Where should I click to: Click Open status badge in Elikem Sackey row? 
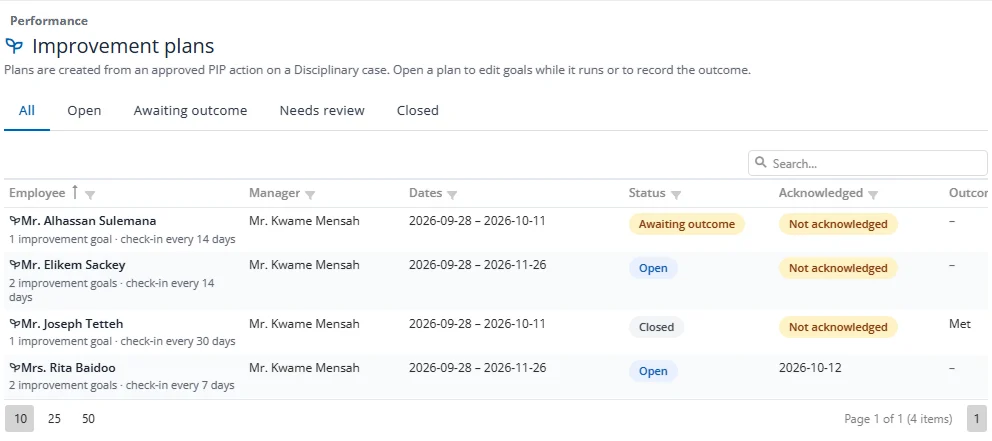coord(653,268)
